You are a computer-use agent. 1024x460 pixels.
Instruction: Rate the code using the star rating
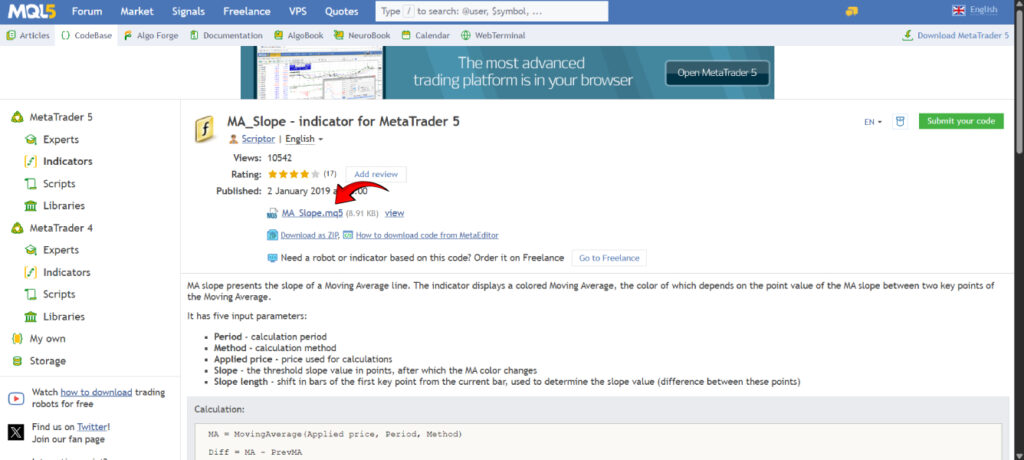click(x=293, y=174)
